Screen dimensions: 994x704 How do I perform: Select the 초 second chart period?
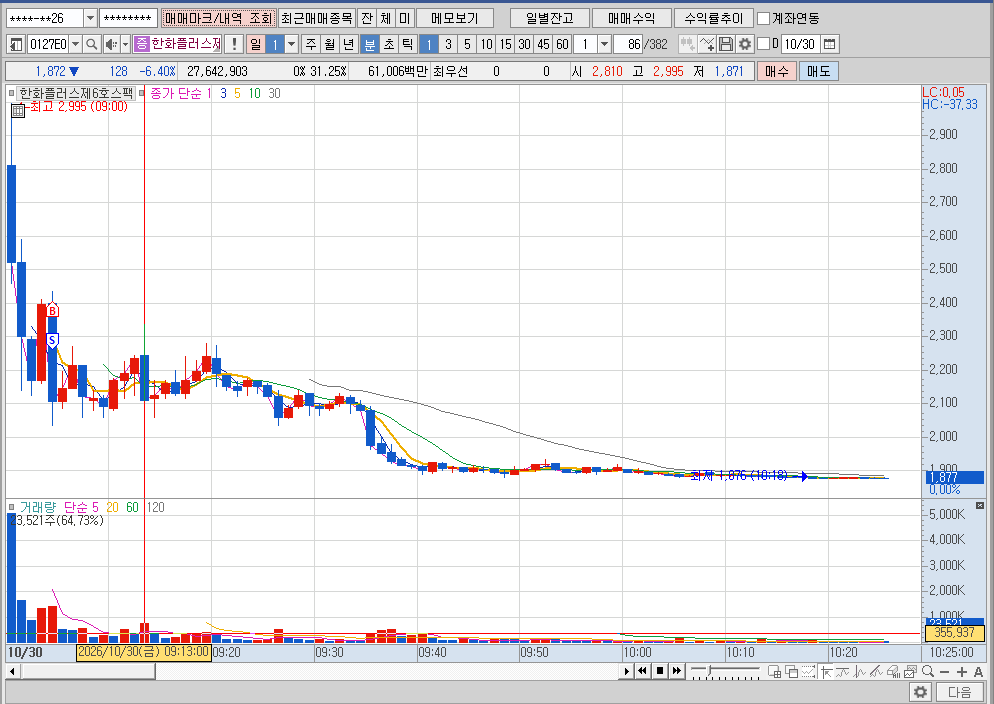[389, 44]
